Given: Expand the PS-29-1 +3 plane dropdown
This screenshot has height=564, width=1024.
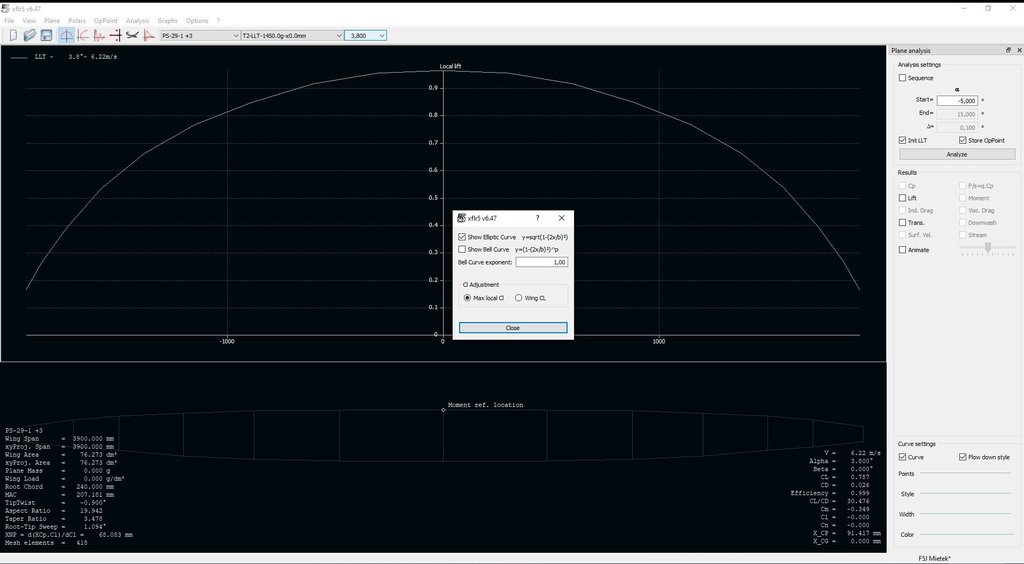Looking at the screenshot, I should point(197,35).
